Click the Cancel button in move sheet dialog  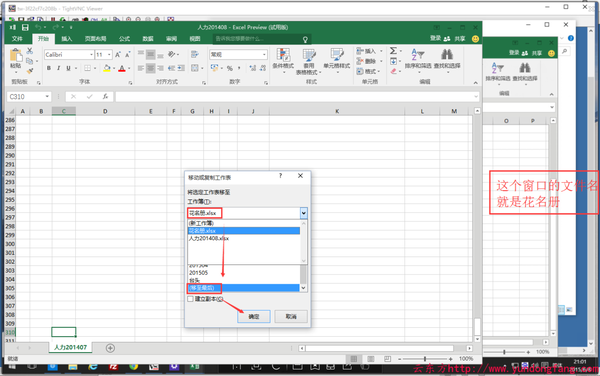[291, 316]
